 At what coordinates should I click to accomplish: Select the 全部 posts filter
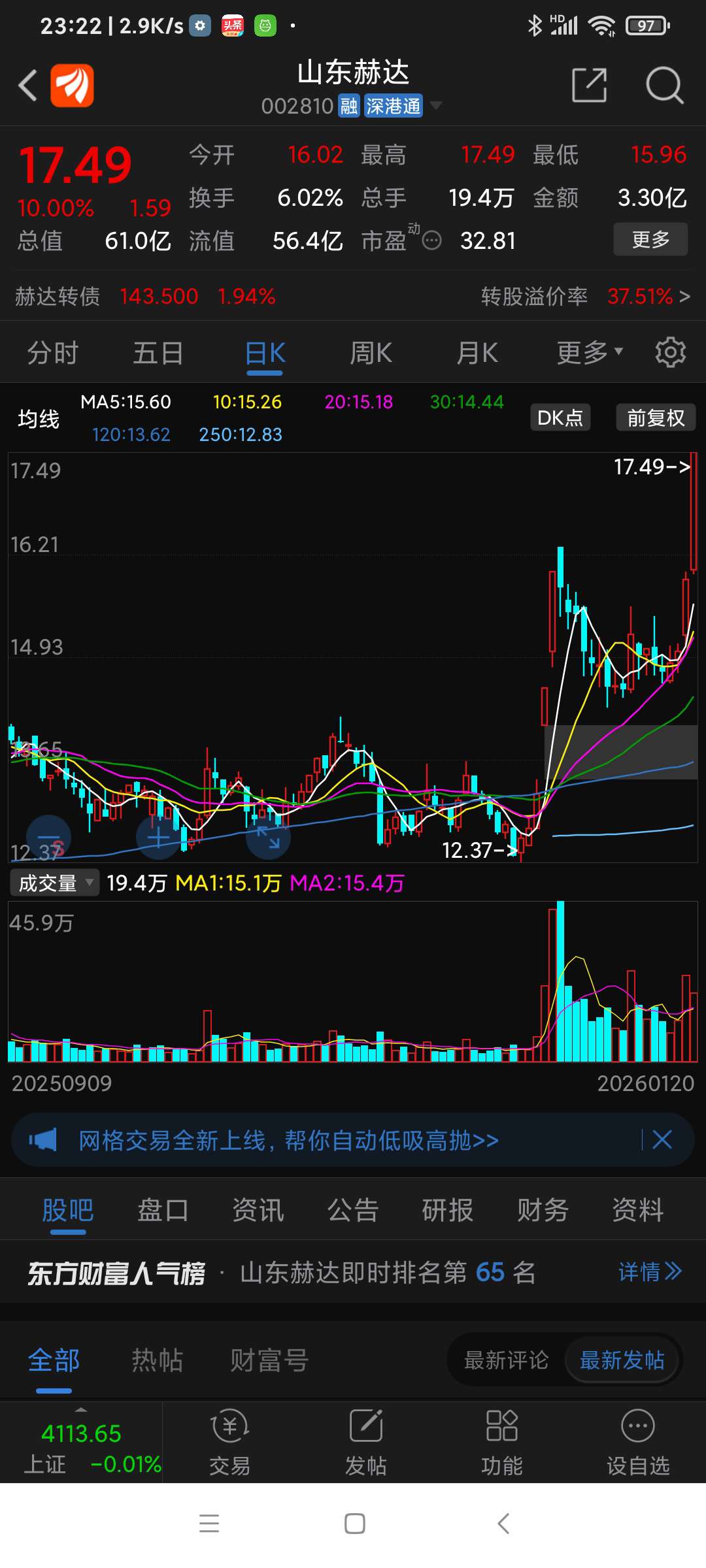click(x=54, y=1360)
